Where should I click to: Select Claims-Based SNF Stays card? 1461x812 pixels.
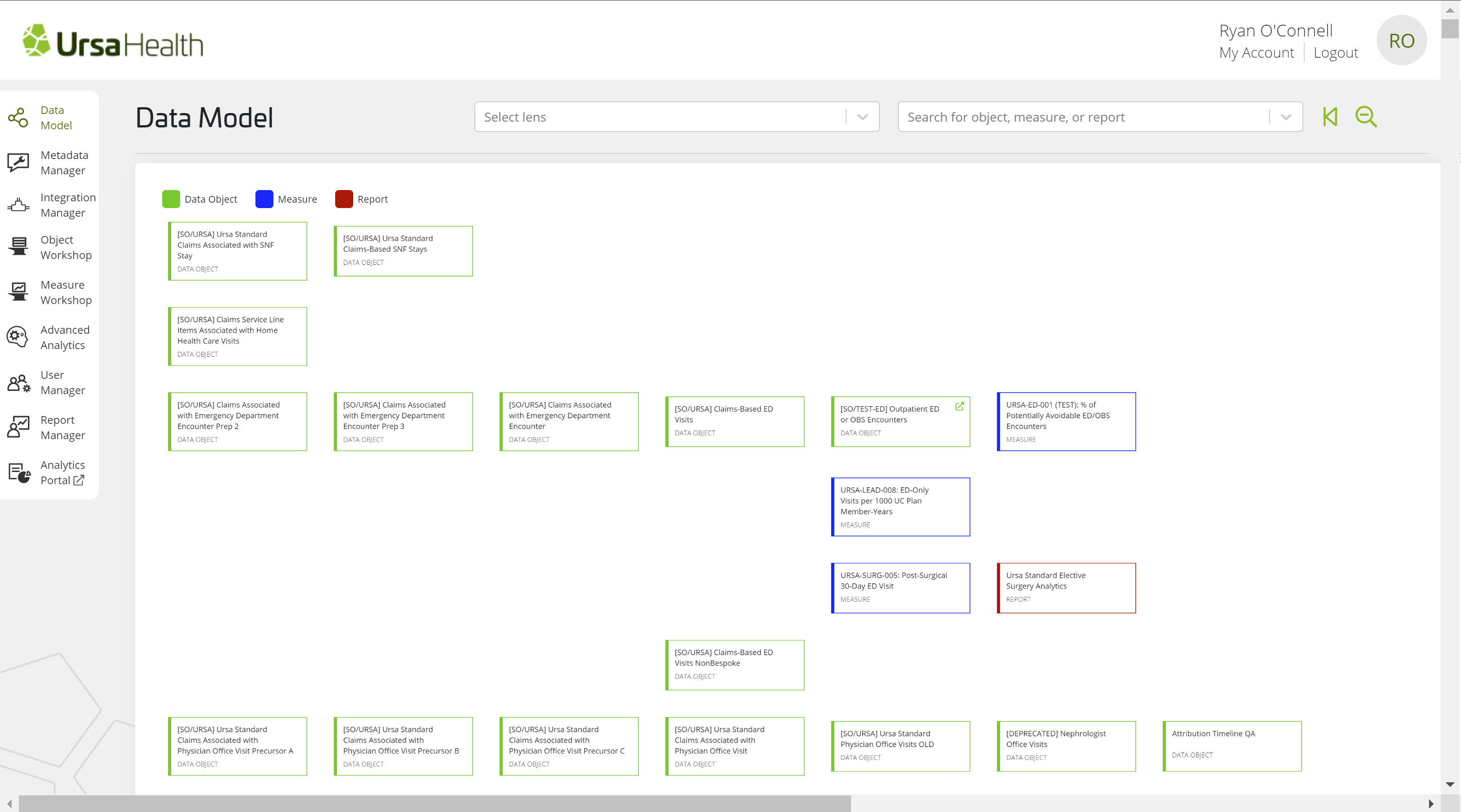pos(403,251)
